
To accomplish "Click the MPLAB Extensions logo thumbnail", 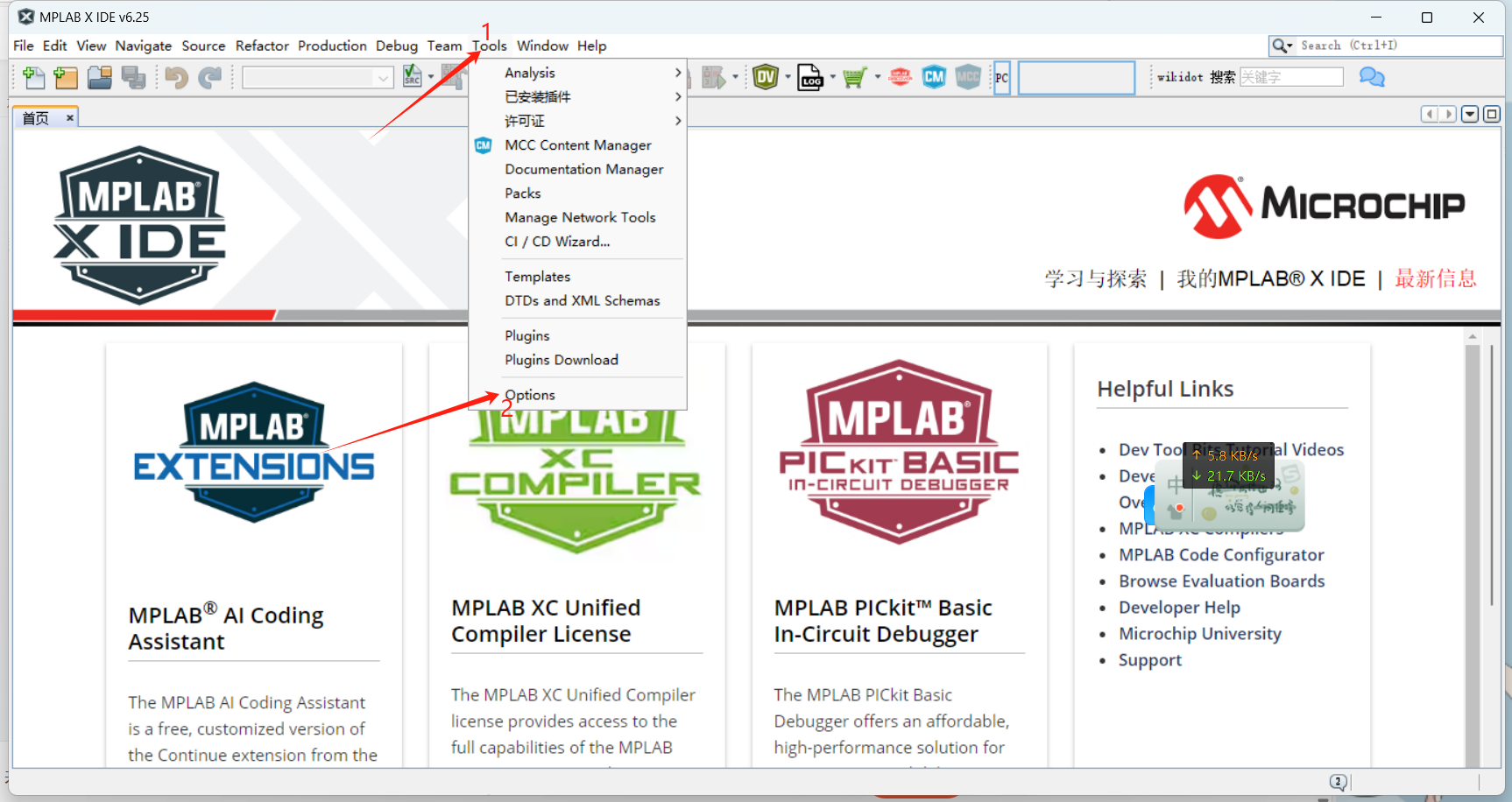I will 254,452.
